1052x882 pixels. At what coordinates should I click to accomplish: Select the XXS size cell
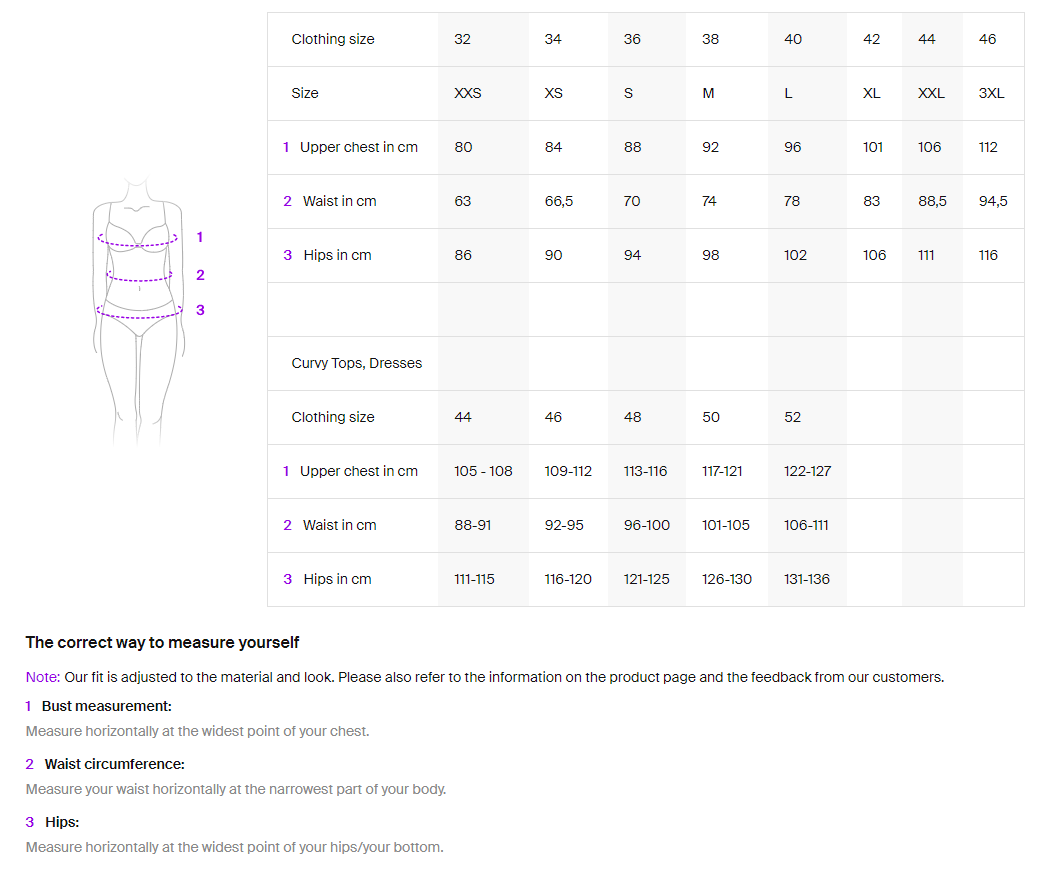click(467, 93)
